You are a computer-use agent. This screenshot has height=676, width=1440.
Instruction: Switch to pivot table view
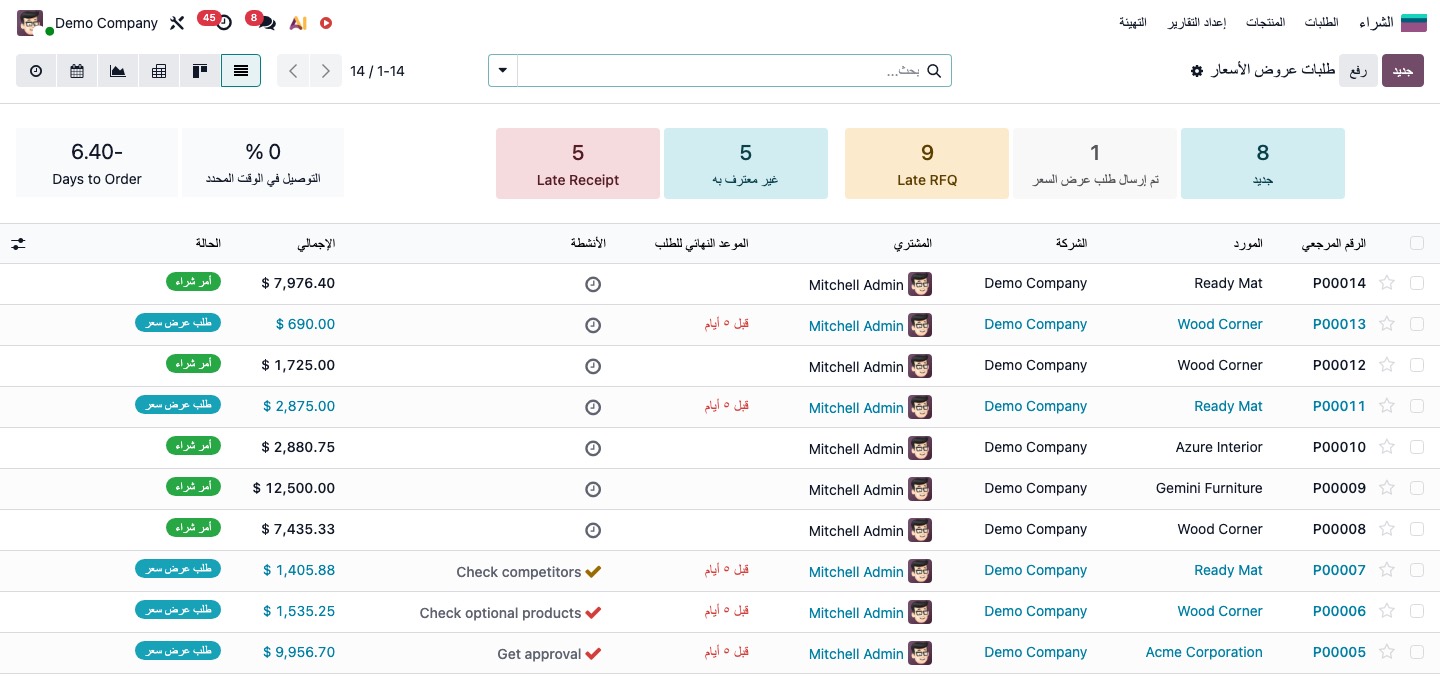point(159,71)
